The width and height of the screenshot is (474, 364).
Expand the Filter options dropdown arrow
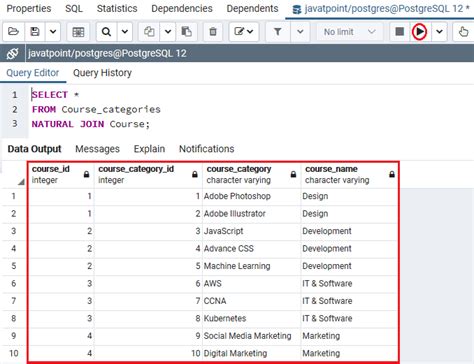point(300,32)
